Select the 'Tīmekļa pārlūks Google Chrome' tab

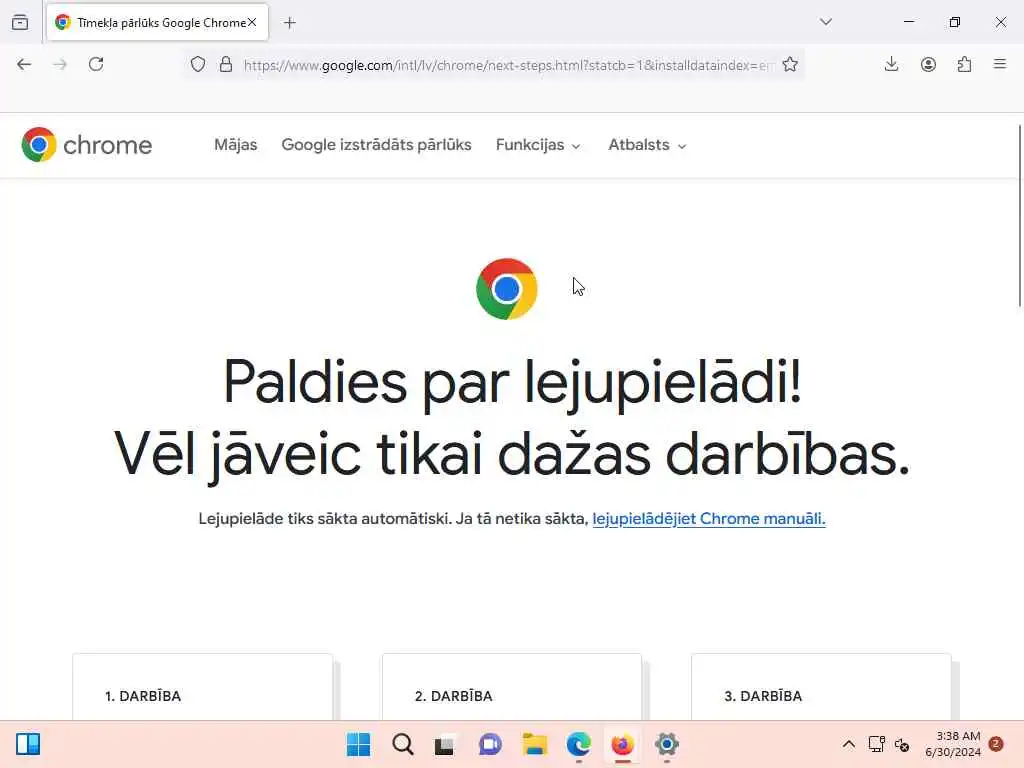157,22
